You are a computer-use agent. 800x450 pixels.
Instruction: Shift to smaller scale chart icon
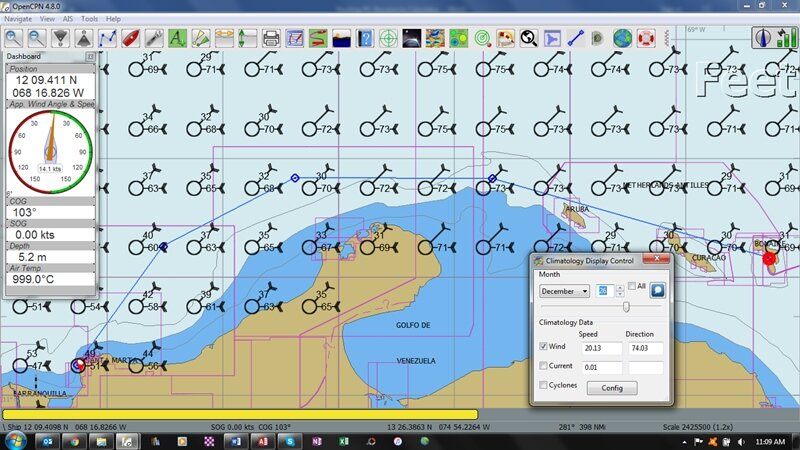pos(84,38)
